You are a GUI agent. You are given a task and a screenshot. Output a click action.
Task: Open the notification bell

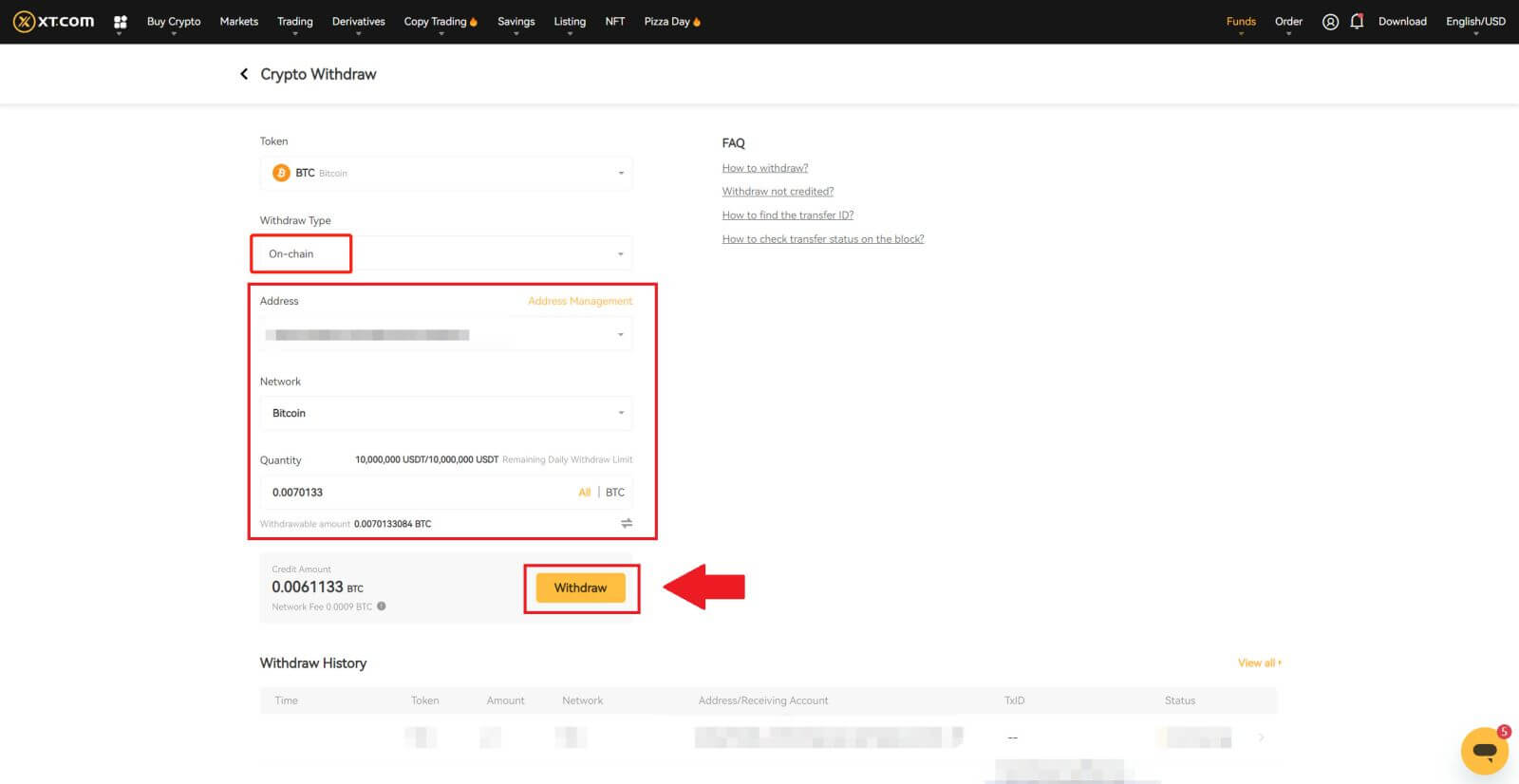(1357, 21)
